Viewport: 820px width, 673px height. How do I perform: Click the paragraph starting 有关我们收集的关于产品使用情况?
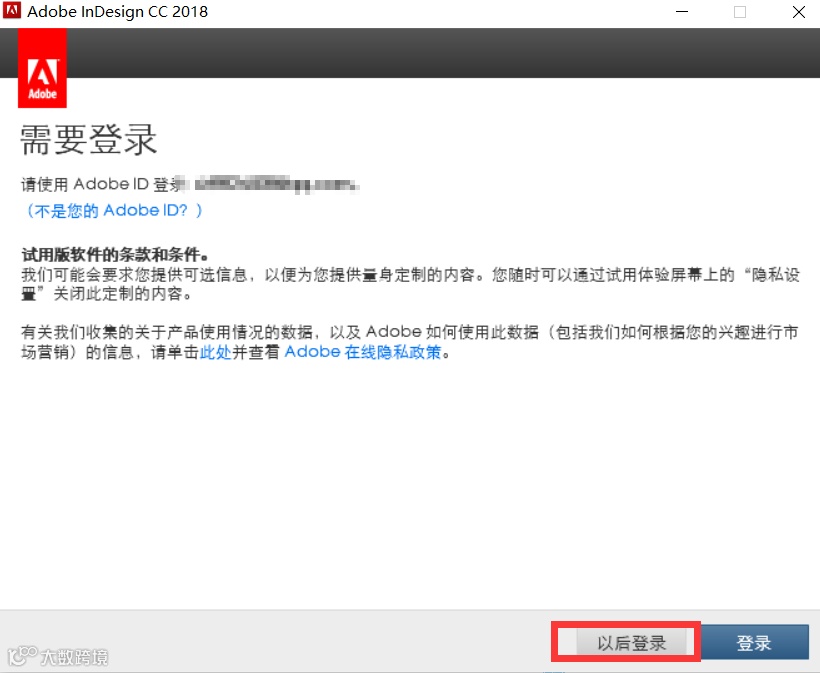point(410,342)
